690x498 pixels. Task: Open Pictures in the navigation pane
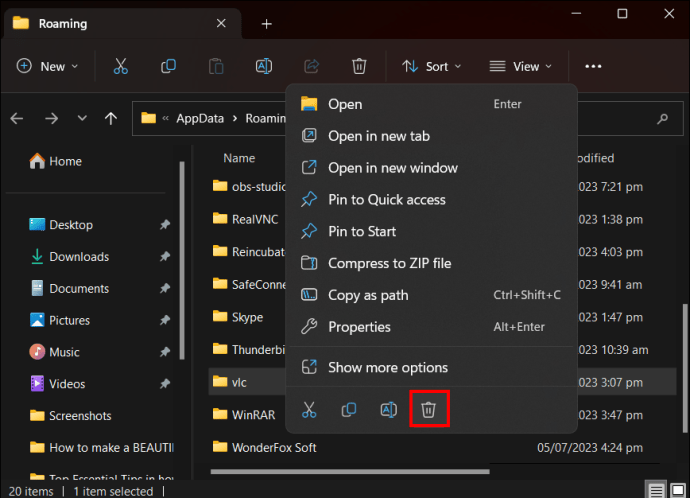[60, 320]
